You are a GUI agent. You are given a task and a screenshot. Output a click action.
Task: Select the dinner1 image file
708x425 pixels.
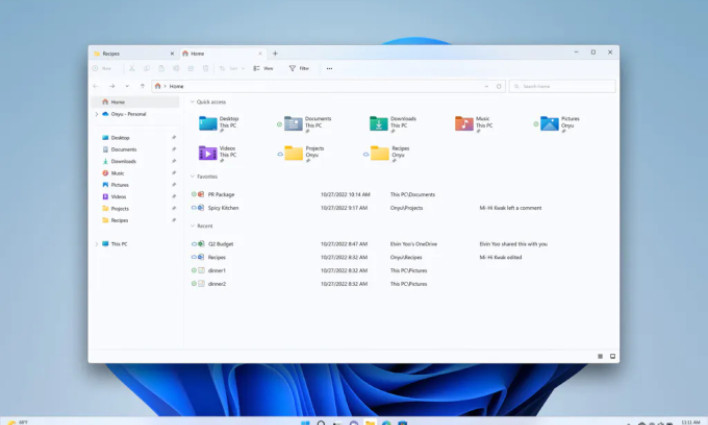(x=217, y=271)
